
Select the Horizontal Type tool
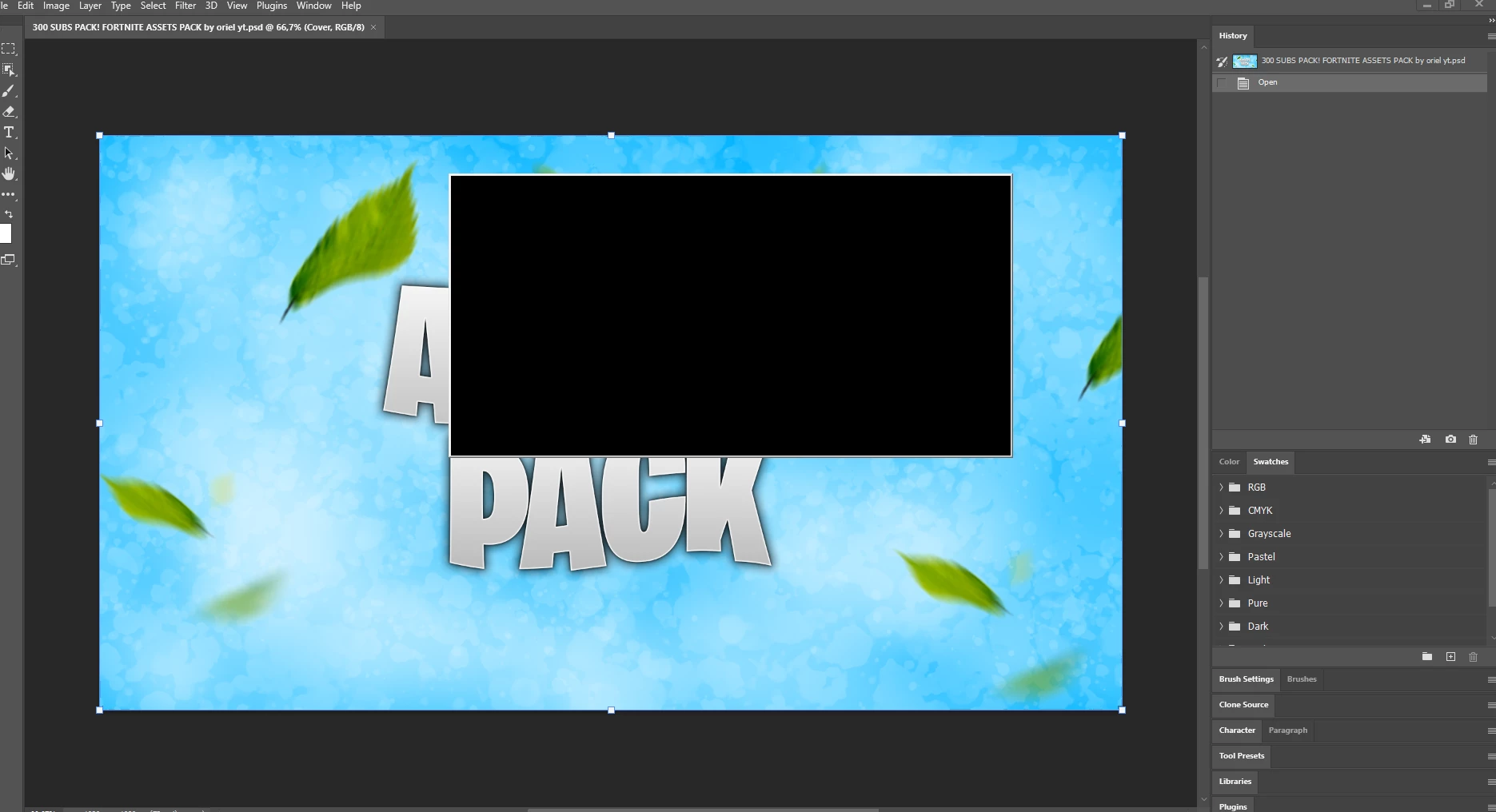tap(9, 132)
